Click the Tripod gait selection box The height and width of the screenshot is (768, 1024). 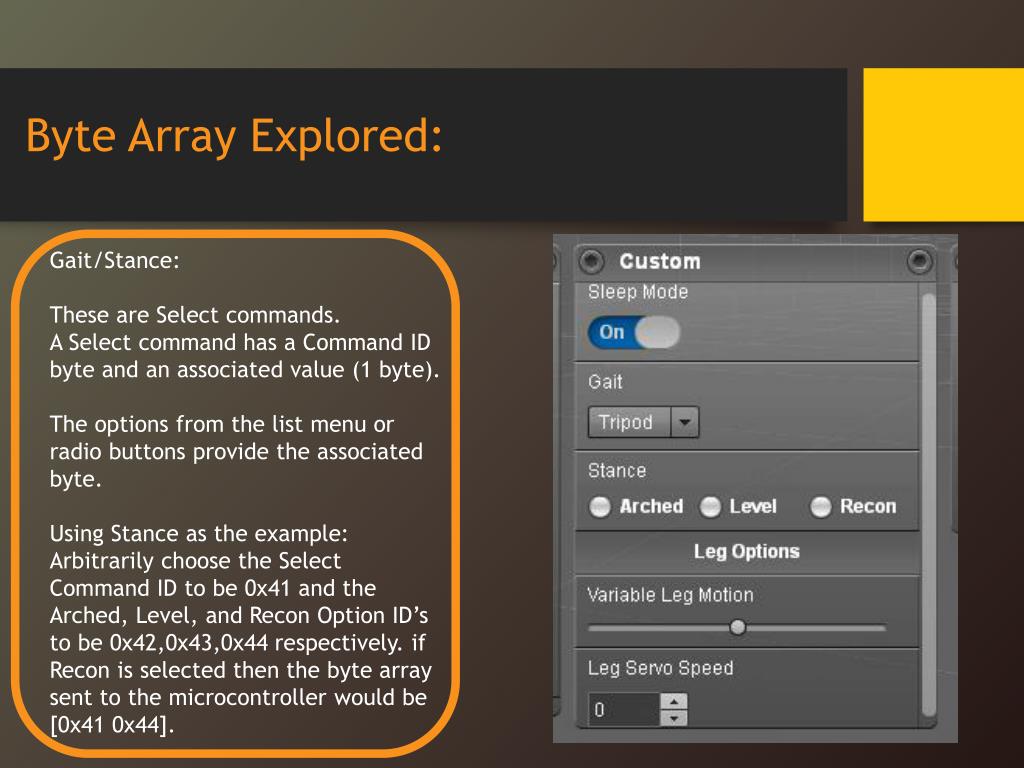point(630,422)
